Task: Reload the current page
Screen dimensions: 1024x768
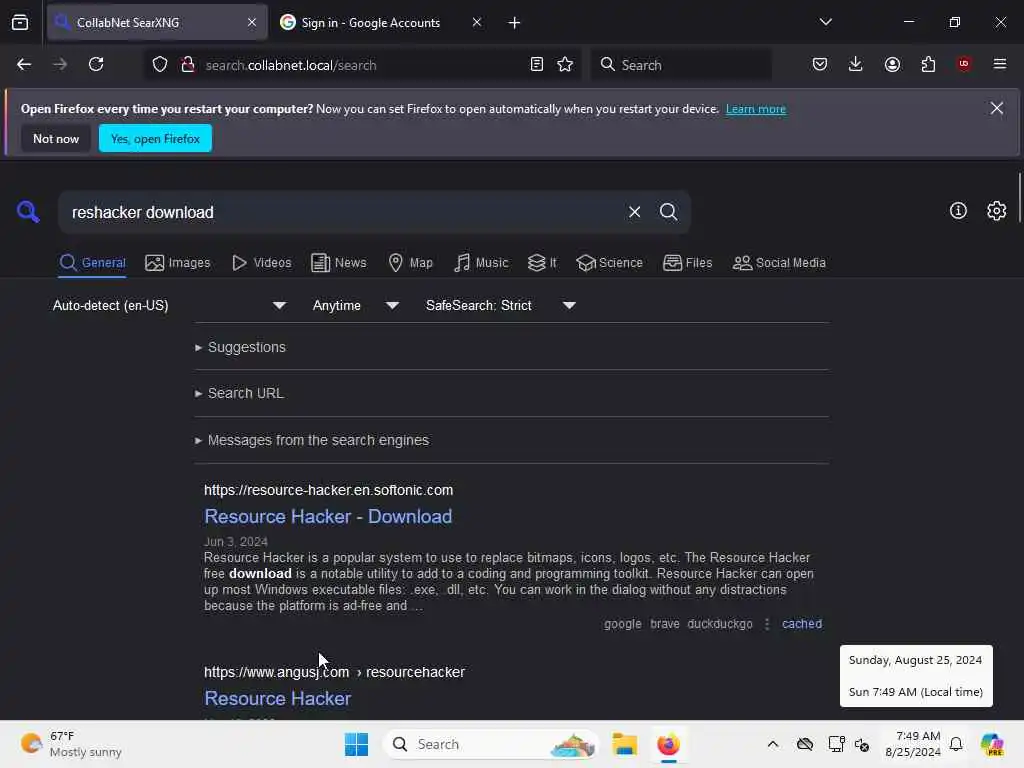Action: 96,65
